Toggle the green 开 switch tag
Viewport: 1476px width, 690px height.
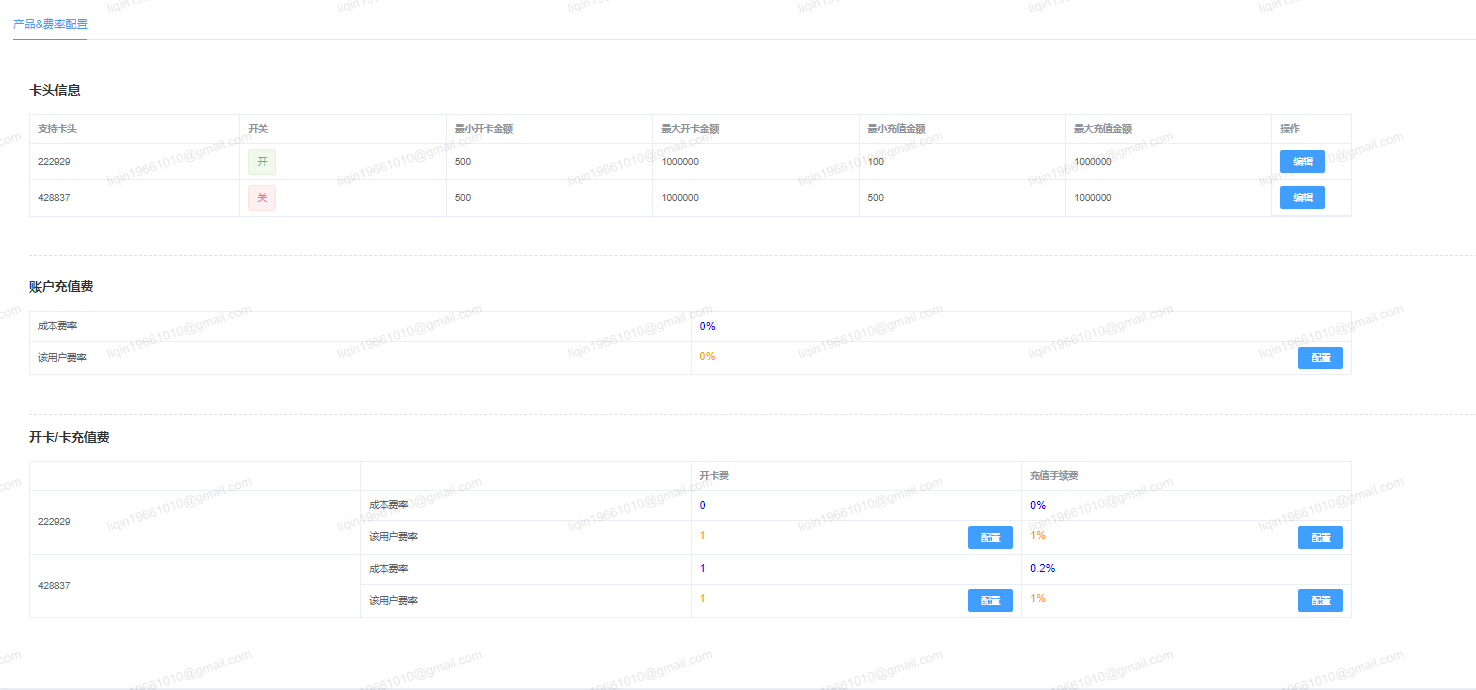tap(262, 162)
